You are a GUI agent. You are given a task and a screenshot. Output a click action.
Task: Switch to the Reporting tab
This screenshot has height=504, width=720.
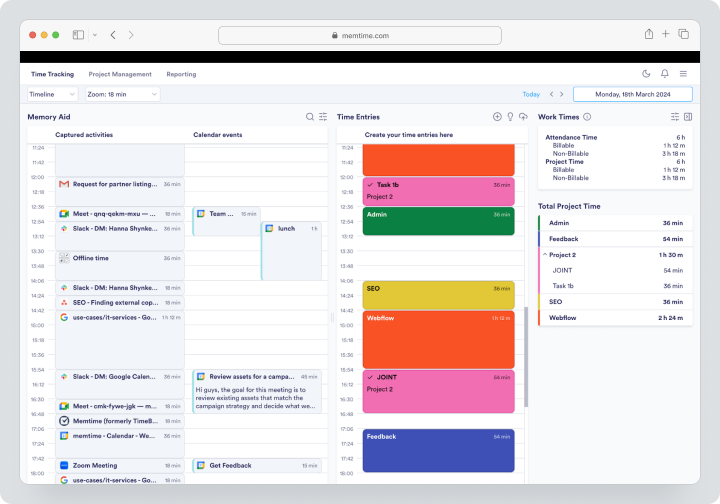(181, 74)
